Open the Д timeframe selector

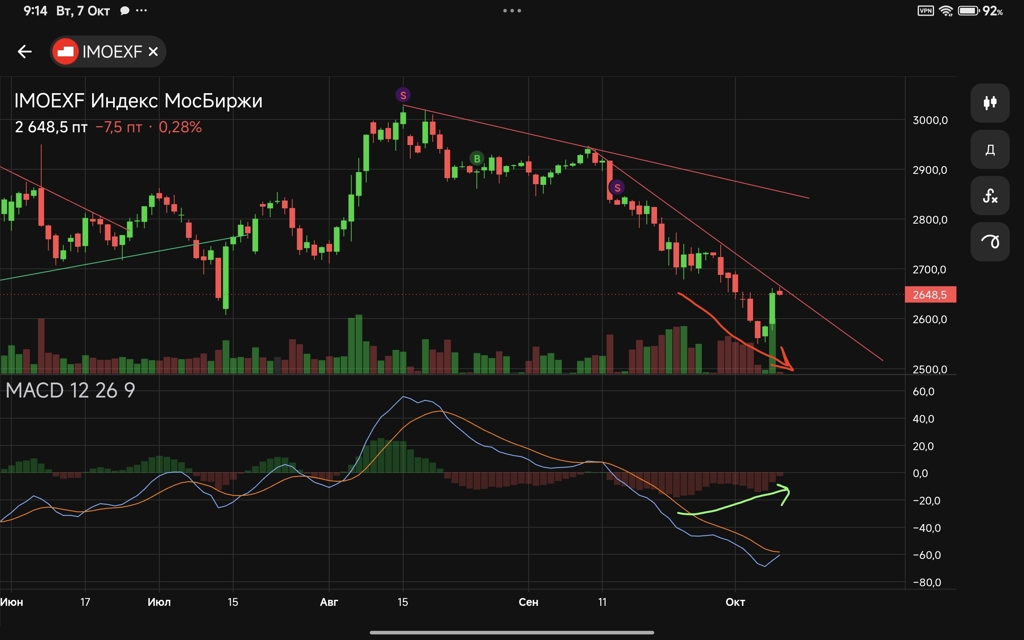click(x=990, y=149)
